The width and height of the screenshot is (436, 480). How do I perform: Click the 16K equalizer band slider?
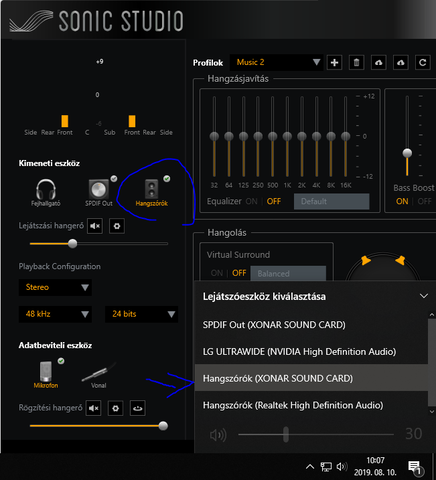pyautogui.click(x=346, y=136)
